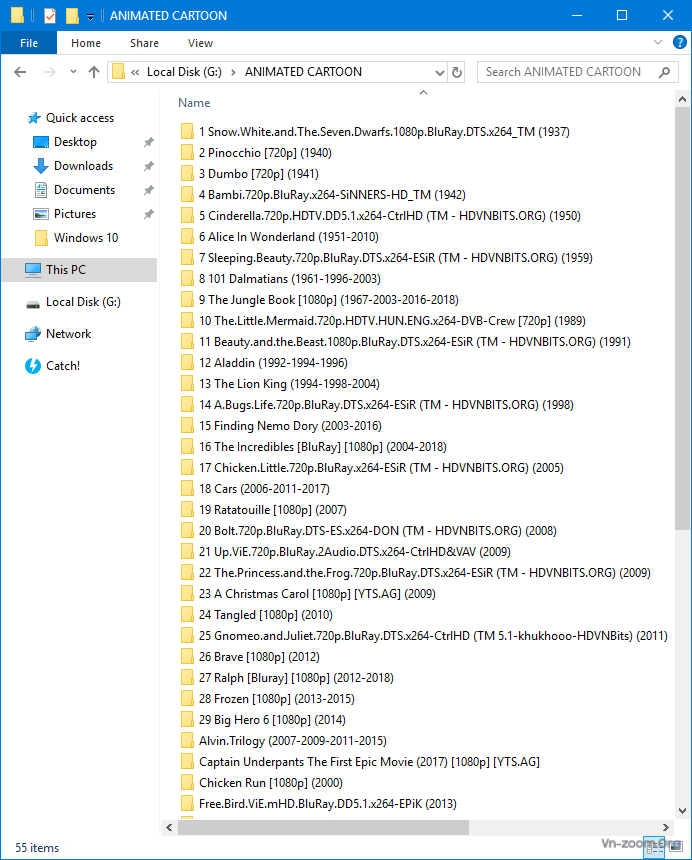The height and width of the screenshot is (860, 692).
Task: Click the search magnifier icon
Action: coord(664,72)
